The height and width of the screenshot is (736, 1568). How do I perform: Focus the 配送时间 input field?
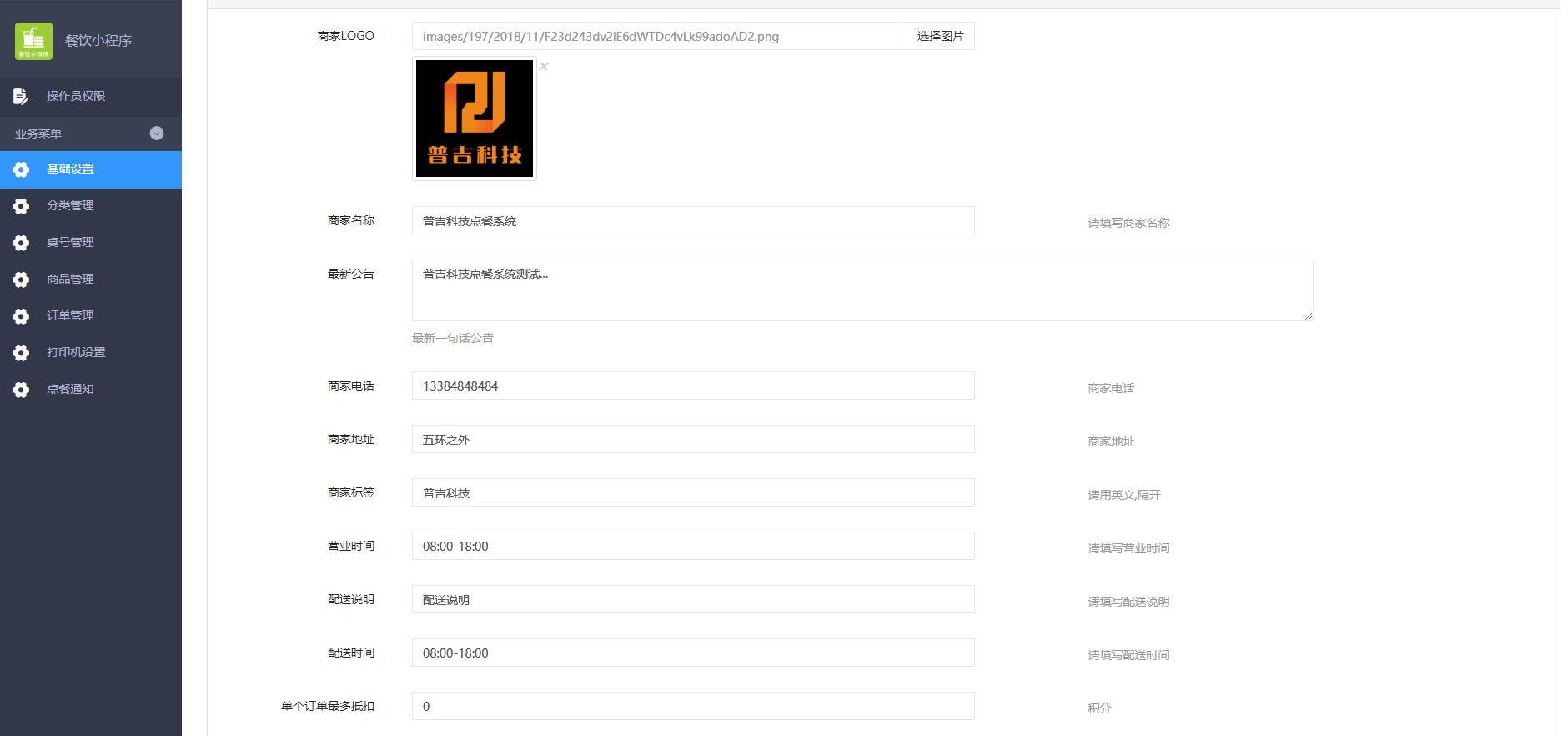pos(693,653)
